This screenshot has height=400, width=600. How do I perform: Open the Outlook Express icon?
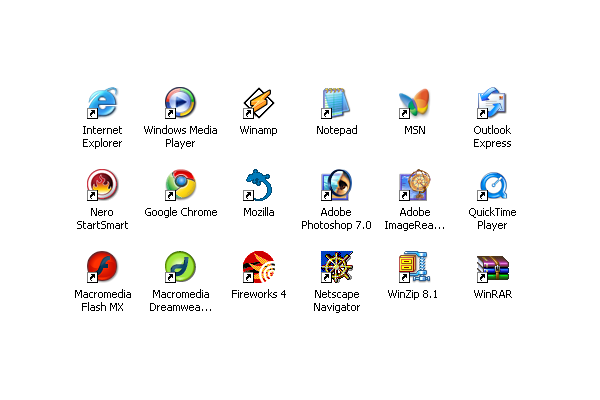tap(492, 103)
